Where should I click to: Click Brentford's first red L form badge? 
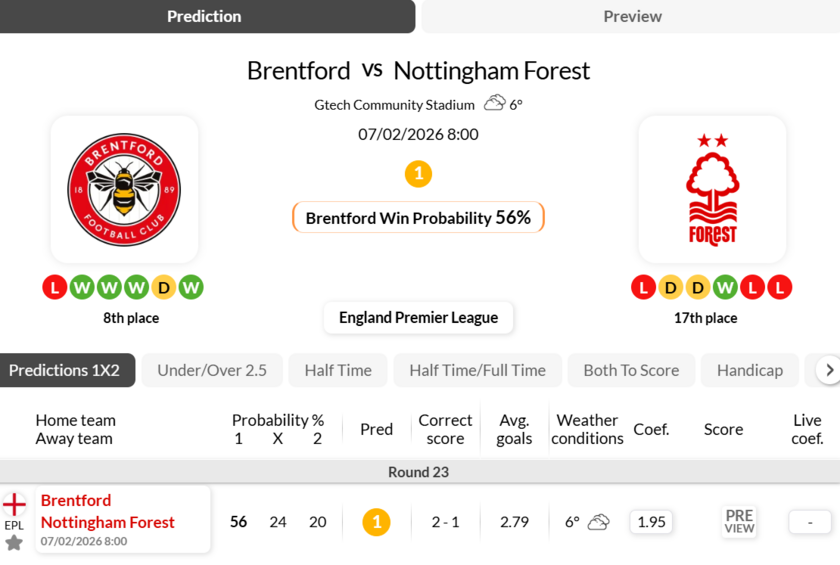(54, 288)
